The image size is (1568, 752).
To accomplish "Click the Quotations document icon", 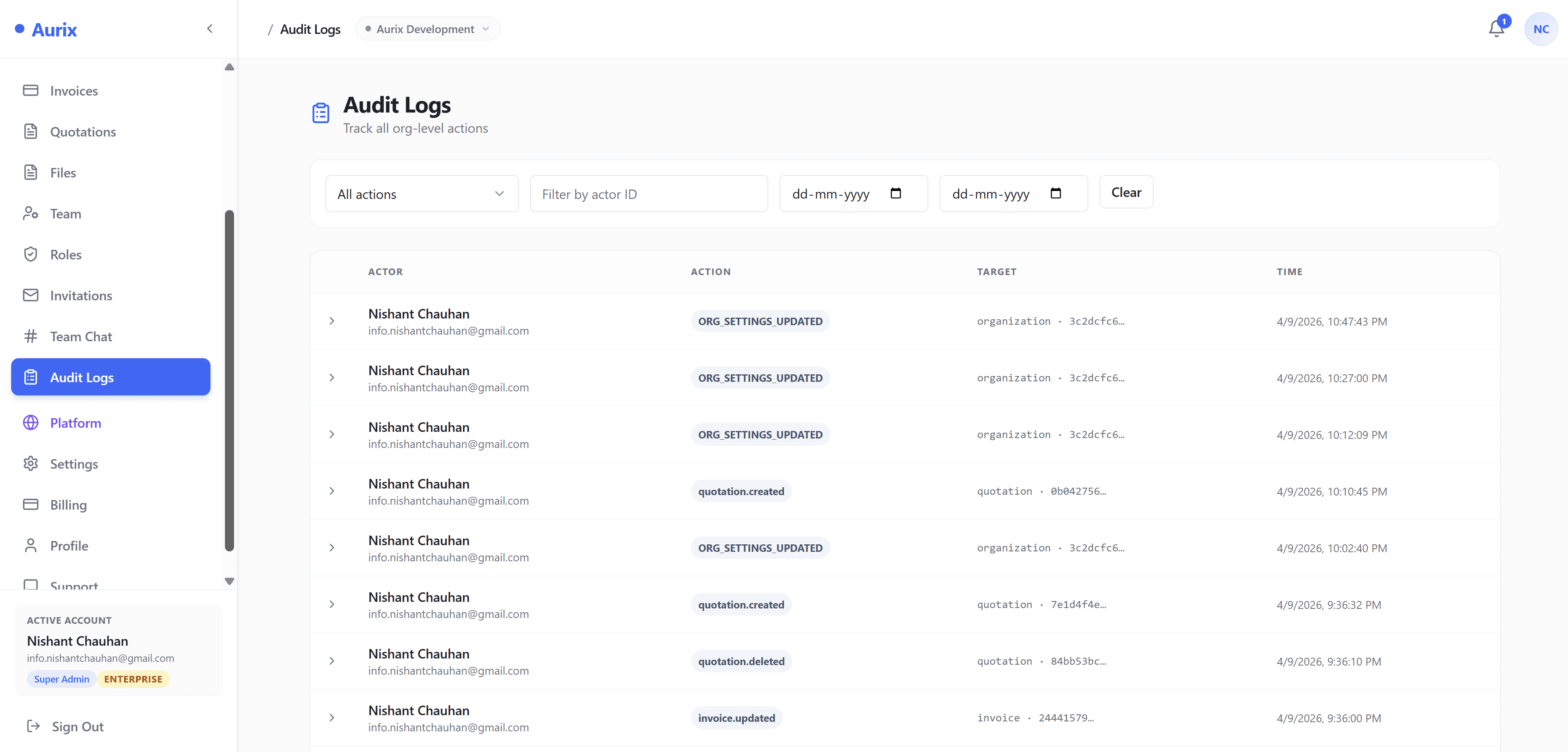I will click(31, 132).
